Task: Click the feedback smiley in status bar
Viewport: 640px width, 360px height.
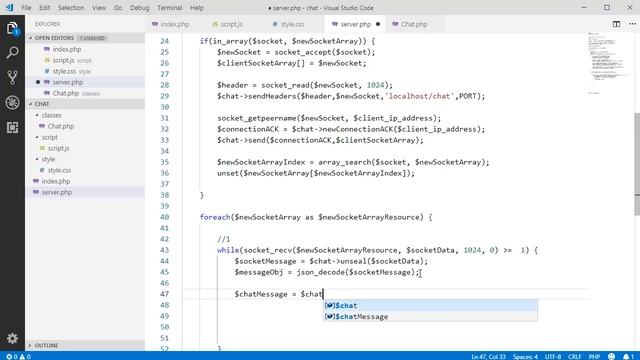Action: (x=611, y=356)
